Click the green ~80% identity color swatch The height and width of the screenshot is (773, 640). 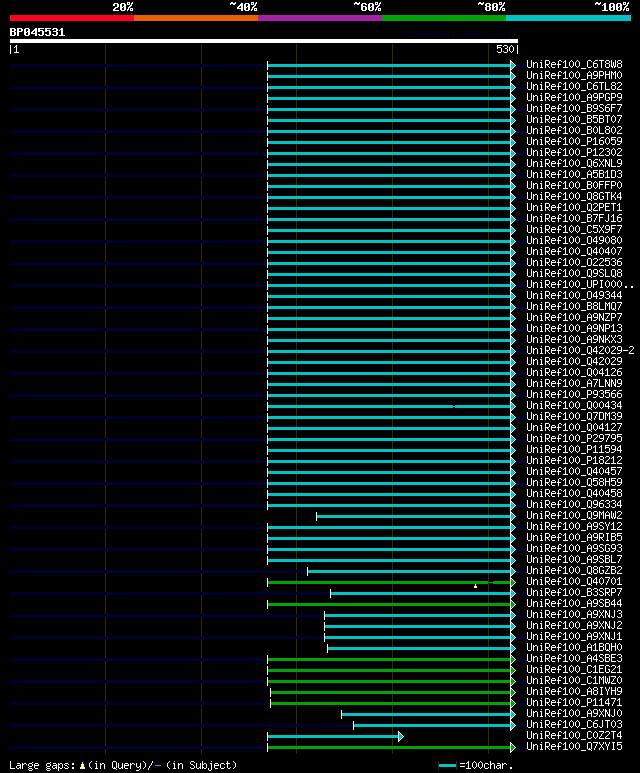point(444,18)
